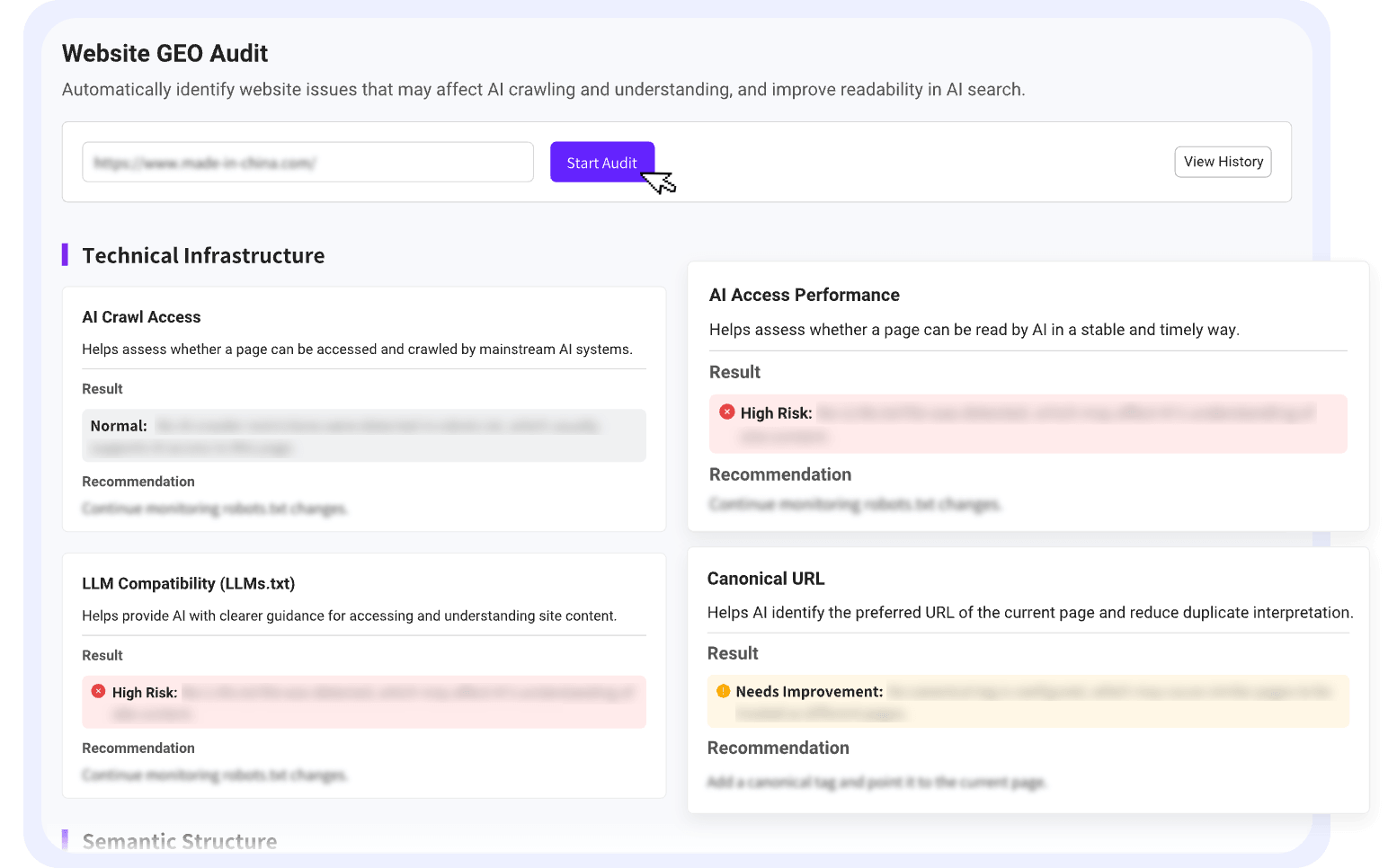Click the Normal result box in AI Crawl Access
Viewport: 1397px width, 868px height.
click(x=363, y=436)
